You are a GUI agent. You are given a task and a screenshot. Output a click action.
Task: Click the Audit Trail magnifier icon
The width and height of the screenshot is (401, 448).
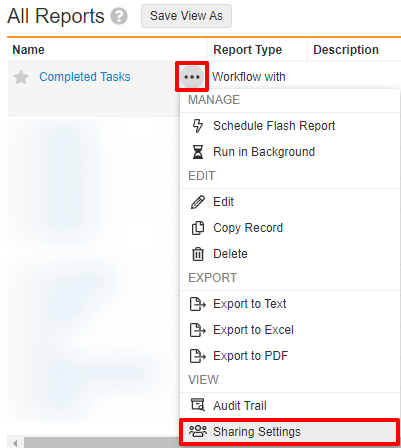click(x=198, y=405)
